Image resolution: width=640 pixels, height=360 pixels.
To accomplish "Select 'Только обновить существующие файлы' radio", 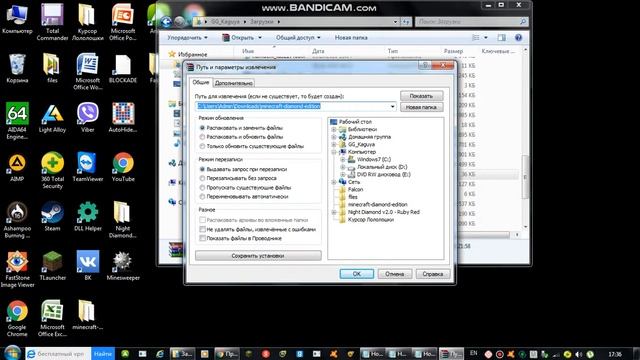I will (202, 146).
